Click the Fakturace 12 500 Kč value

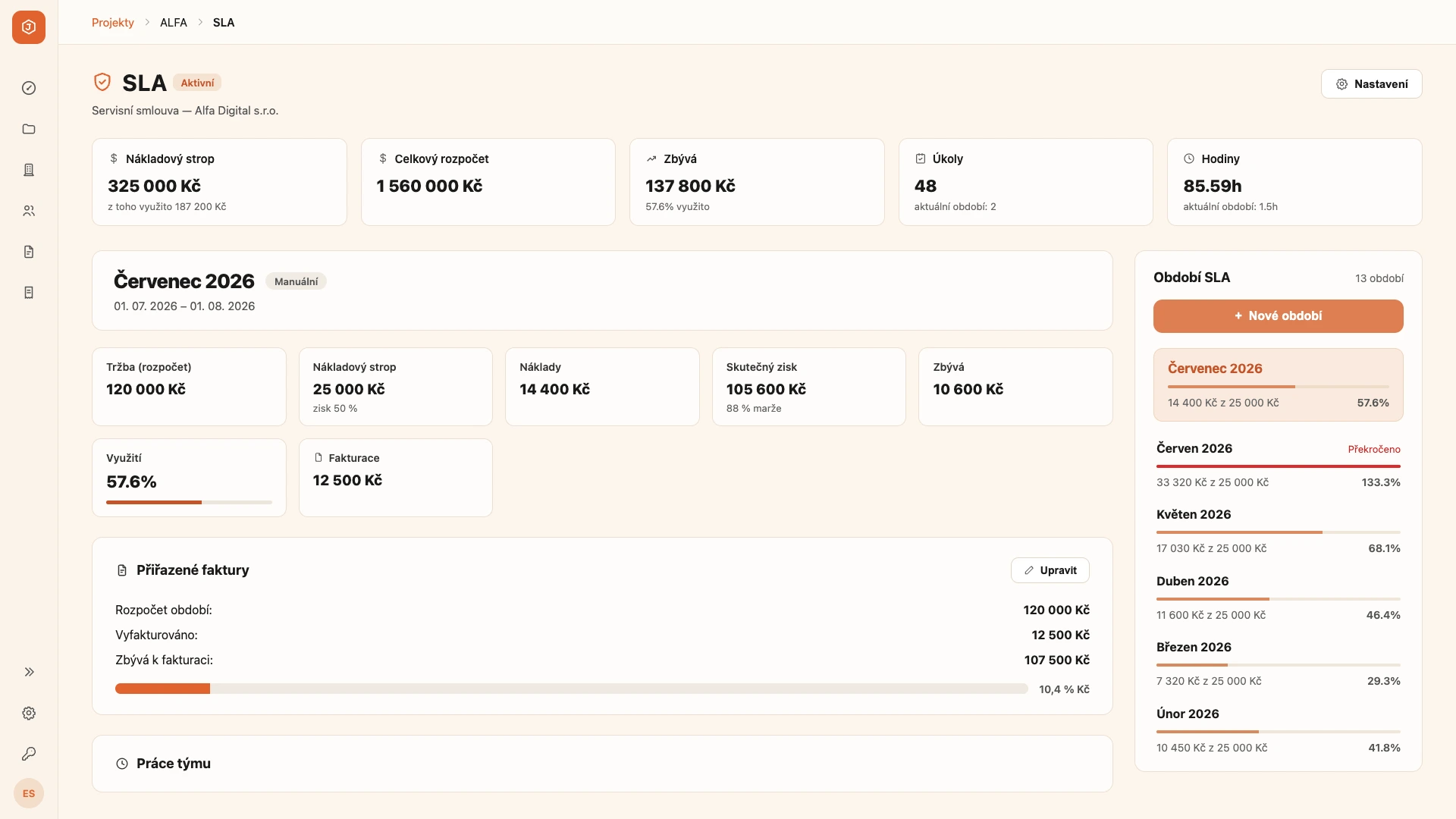pos(347,480)
